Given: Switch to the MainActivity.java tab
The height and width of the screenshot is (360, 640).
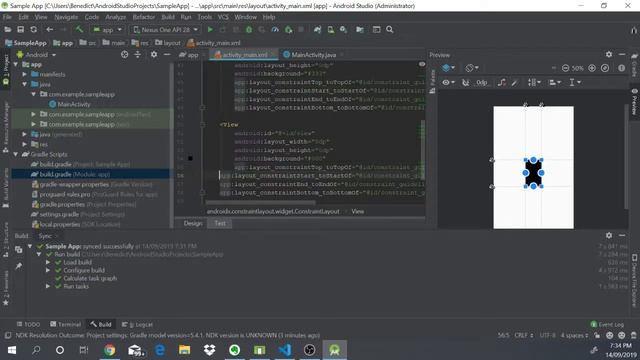Looking at the screenshot, I should coord(313,54).
